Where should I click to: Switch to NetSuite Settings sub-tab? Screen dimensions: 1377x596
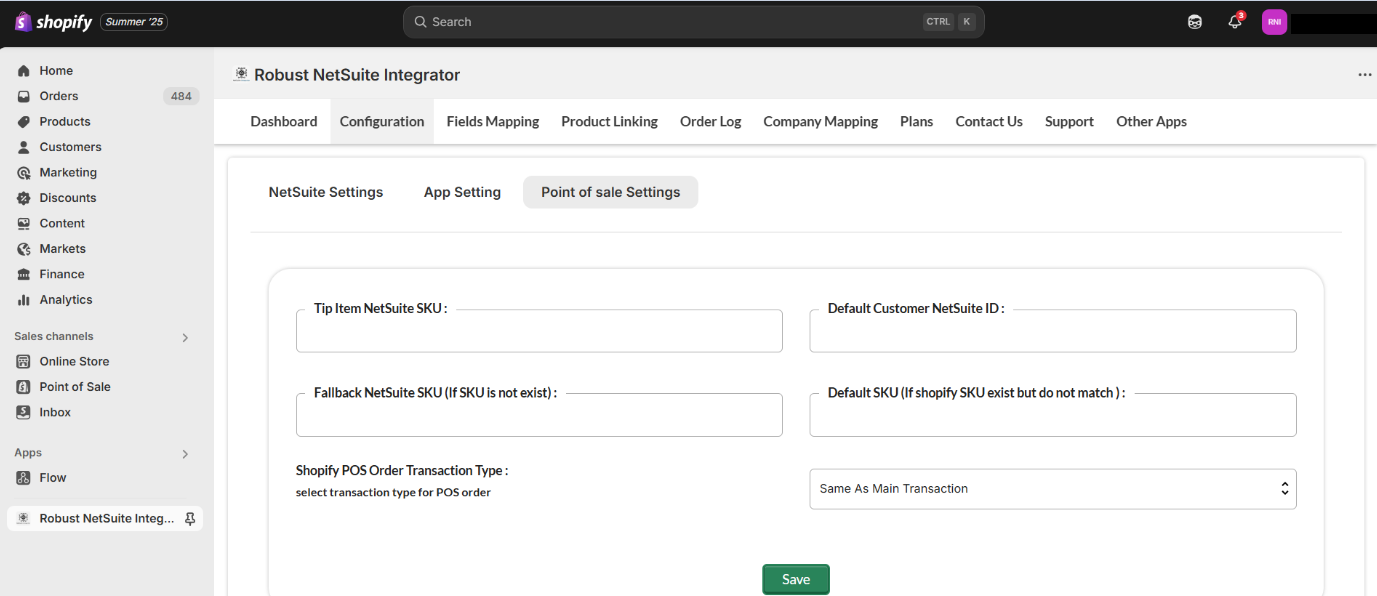pyautogui.click(x=326, y=192)
